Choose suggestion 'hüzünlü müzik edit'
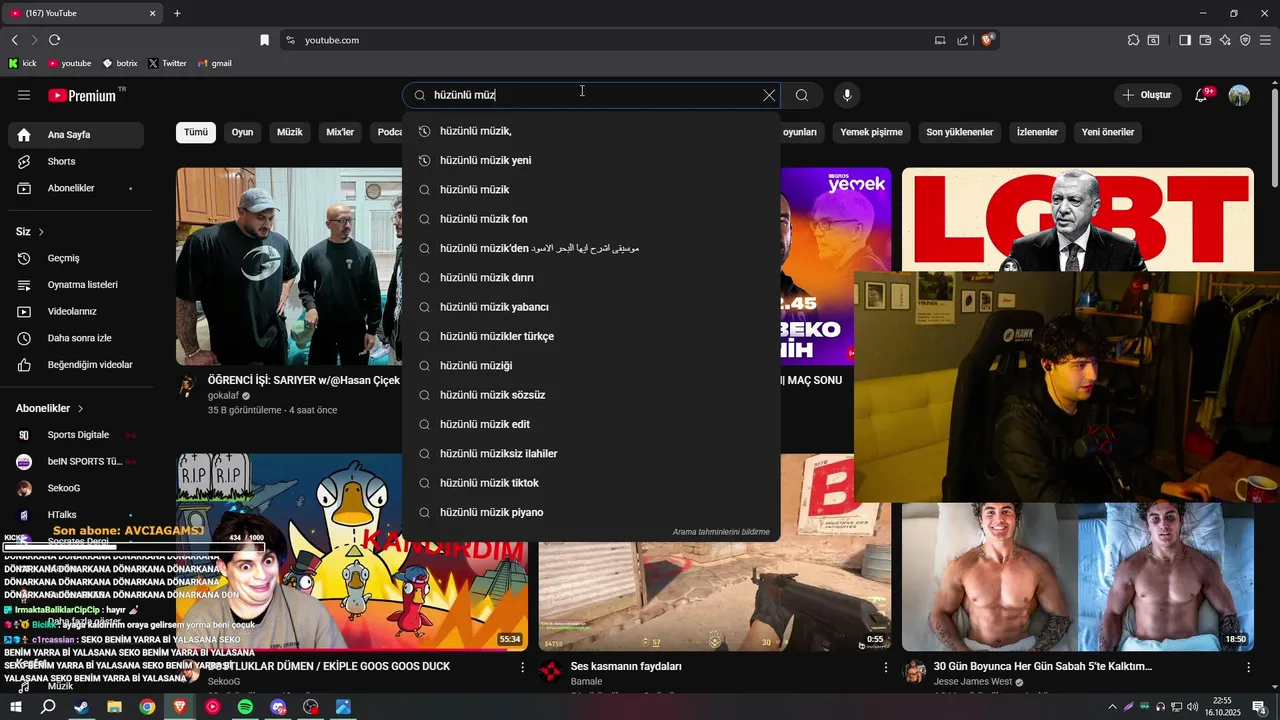The height and width of the screenshot is (720, 1280). 591,424
